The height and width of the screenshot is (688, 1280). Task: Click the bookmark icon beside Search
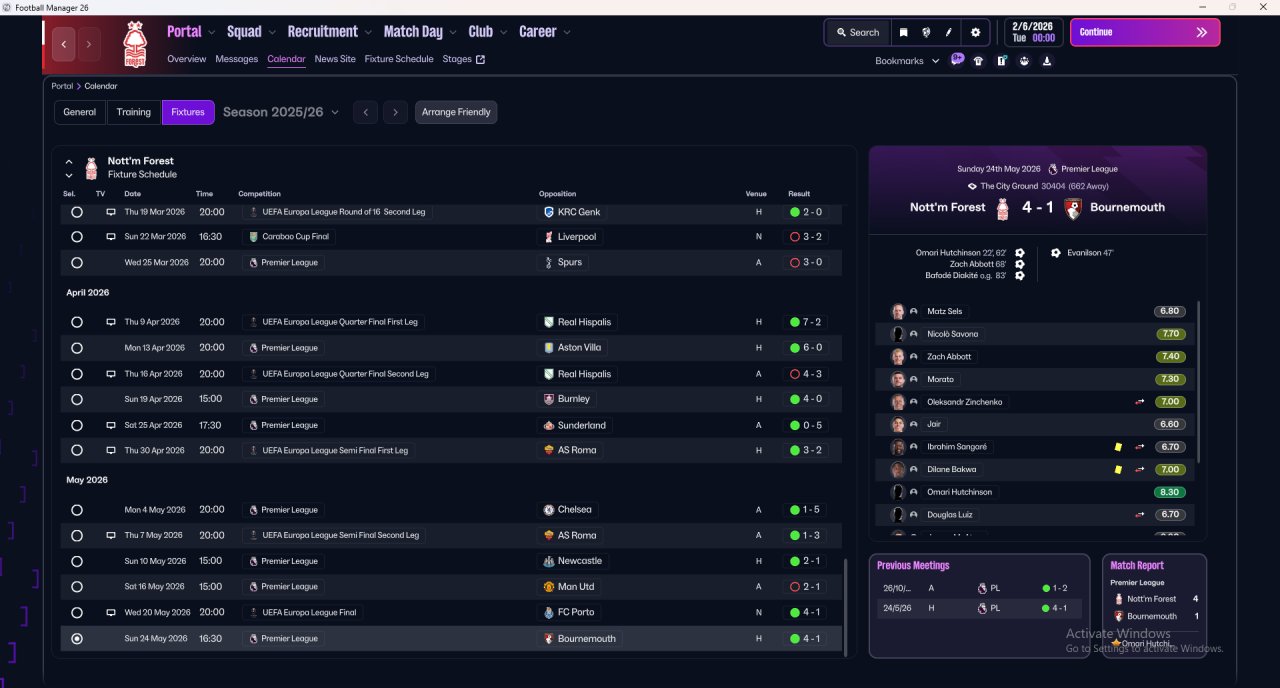click(x=903, y=32)
